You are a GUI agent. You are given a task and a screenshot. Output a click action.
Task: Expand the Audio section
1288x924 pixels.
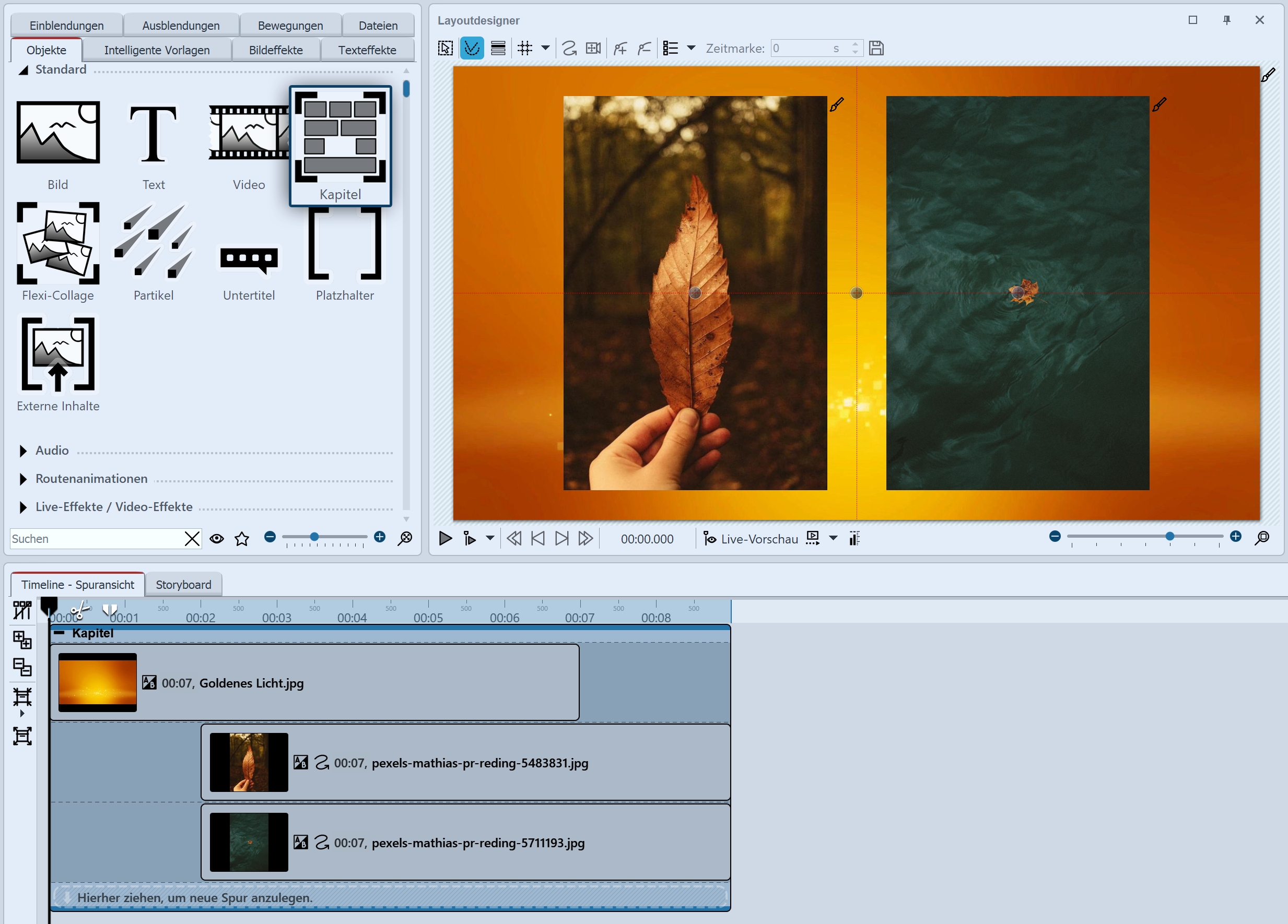pos(24,451)
